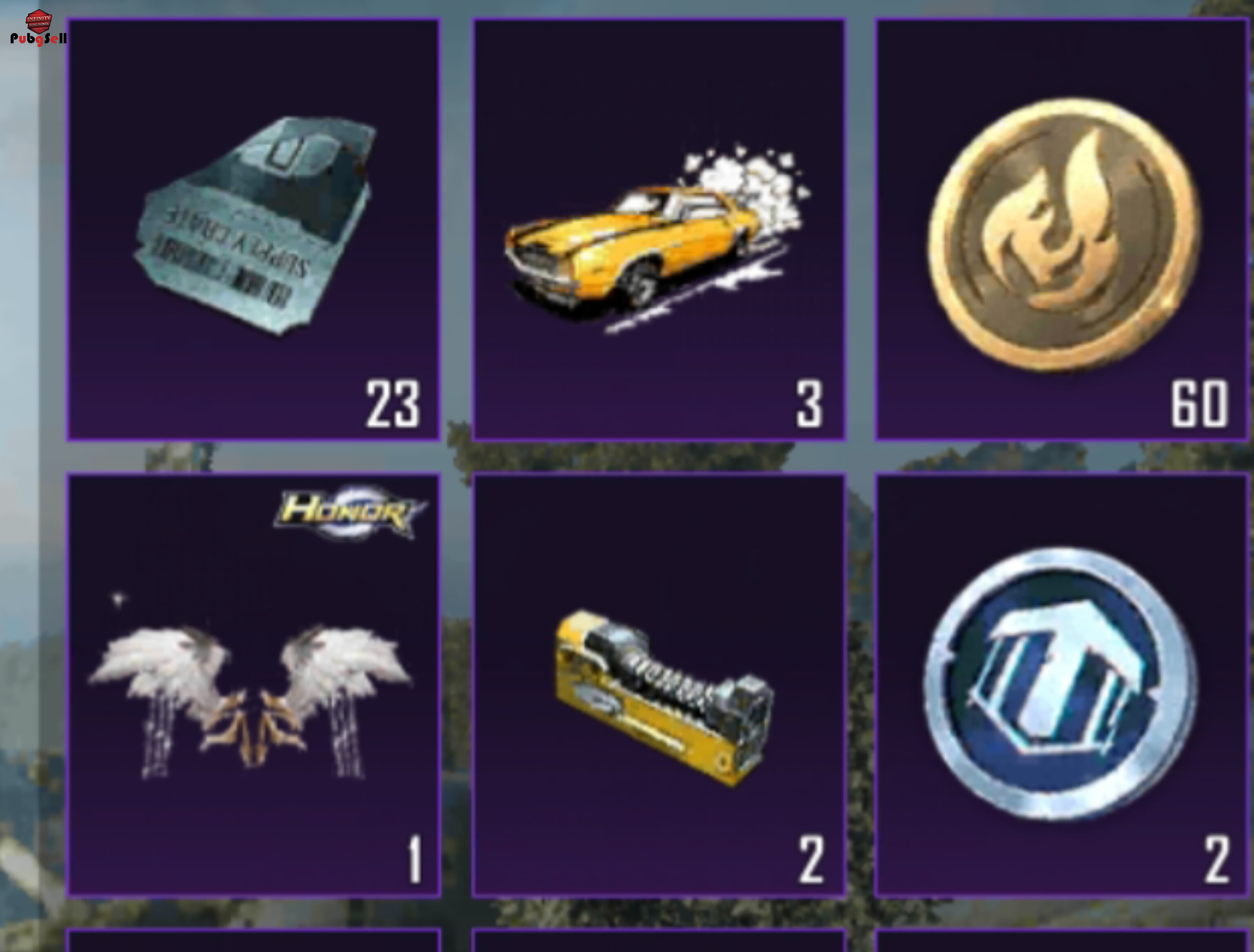Click the red Infinity shield emblem
1254x952 pixels.
tap(39, 20)
